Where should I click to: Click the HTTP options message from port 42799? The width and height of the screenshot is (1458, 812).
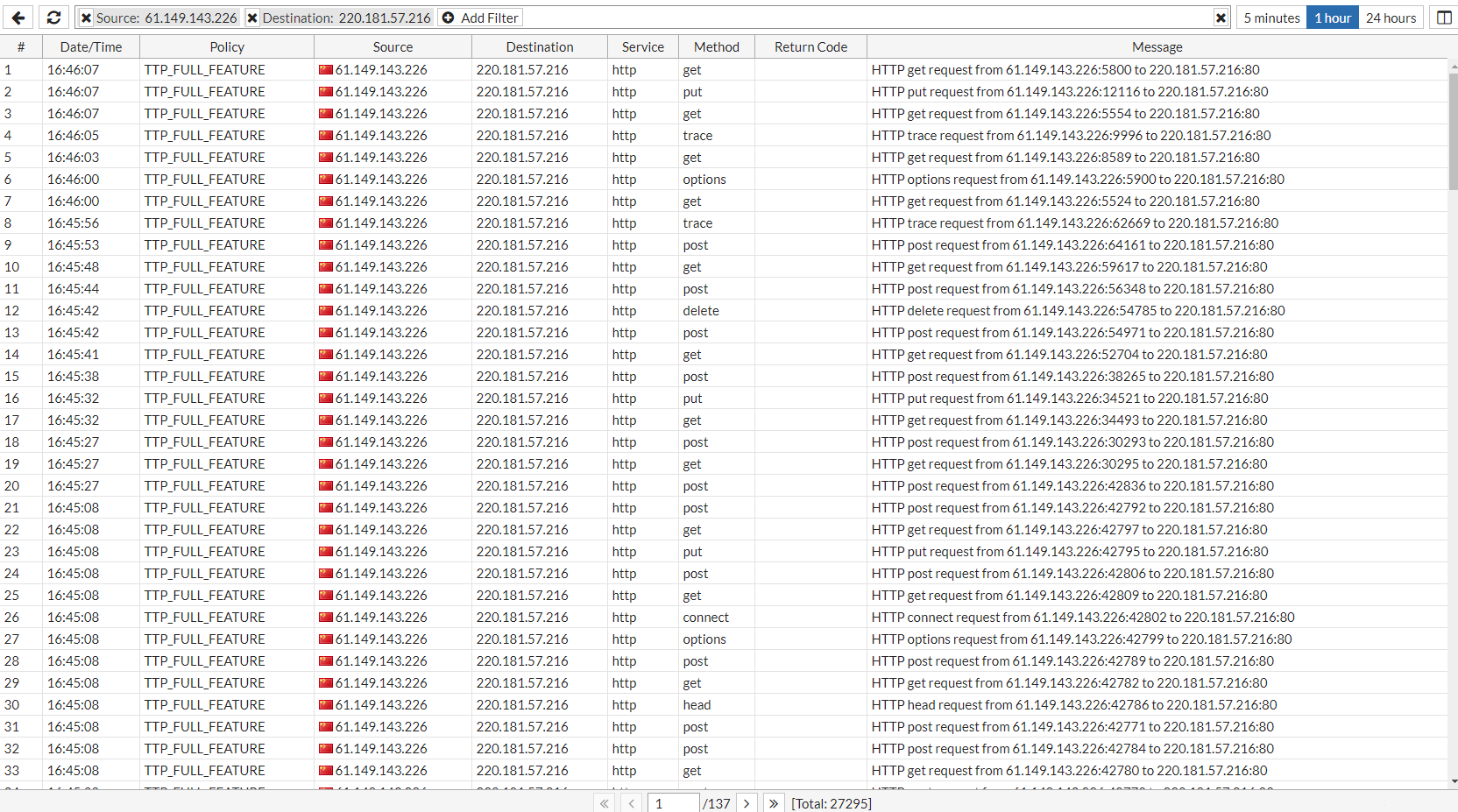point(1082,639)
